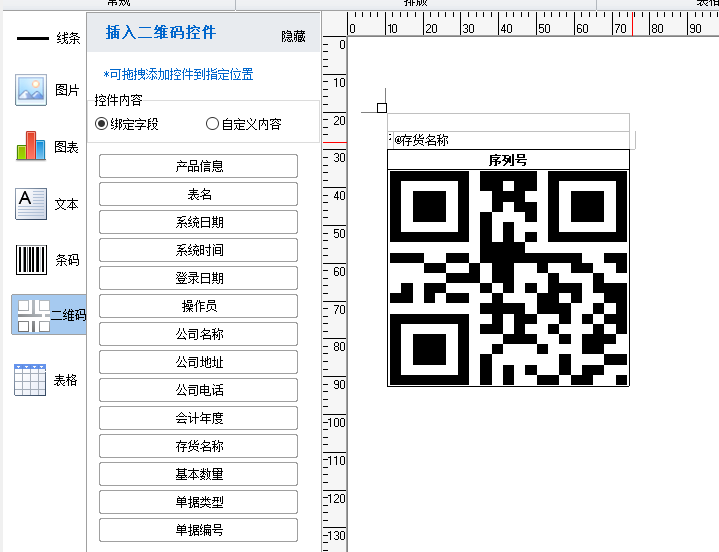719x552 pixels.
Task: Click the 单据编号 field button
Action: pos(199,530)
